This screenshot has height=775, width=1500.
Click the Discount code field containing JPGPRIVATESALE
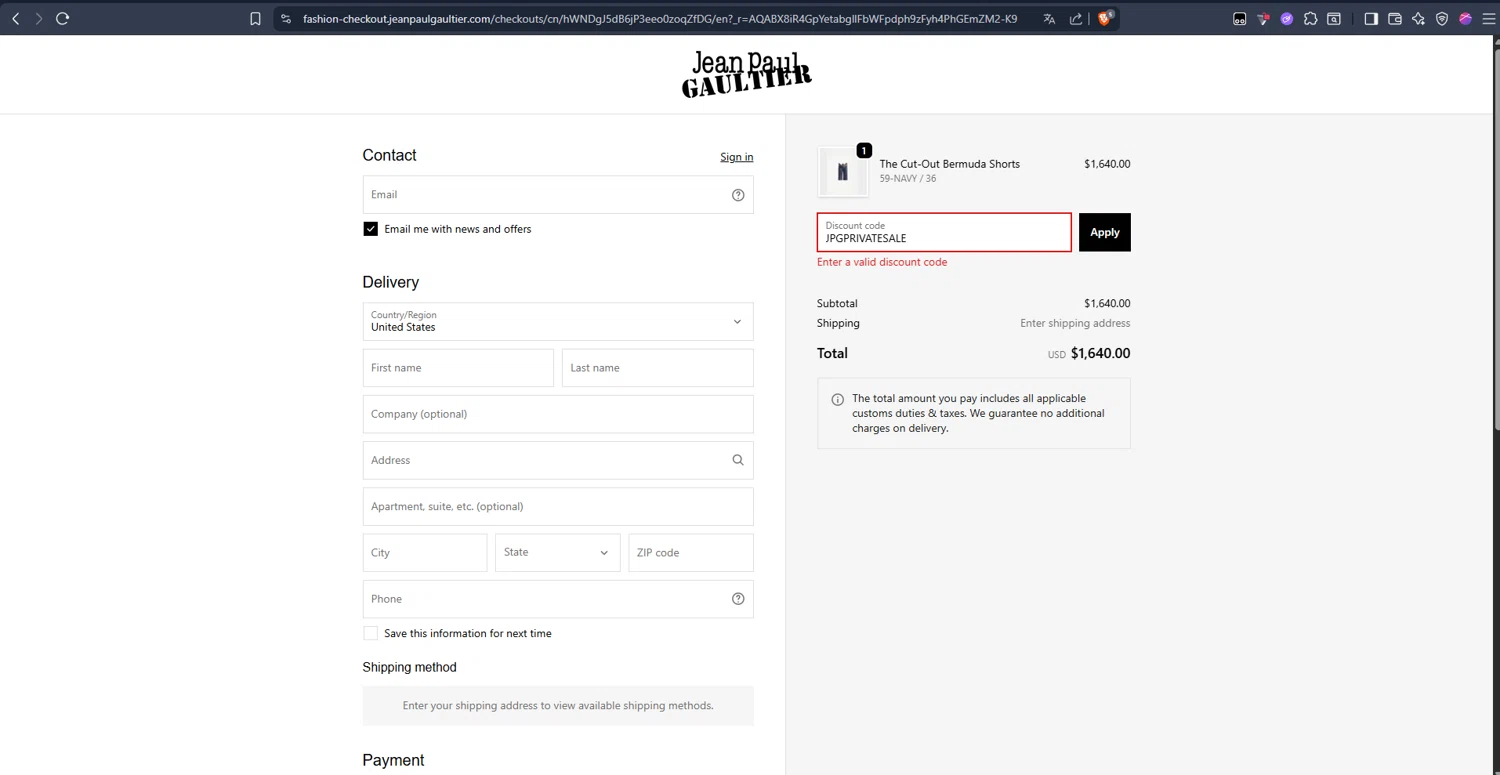(x=944, y=232)
